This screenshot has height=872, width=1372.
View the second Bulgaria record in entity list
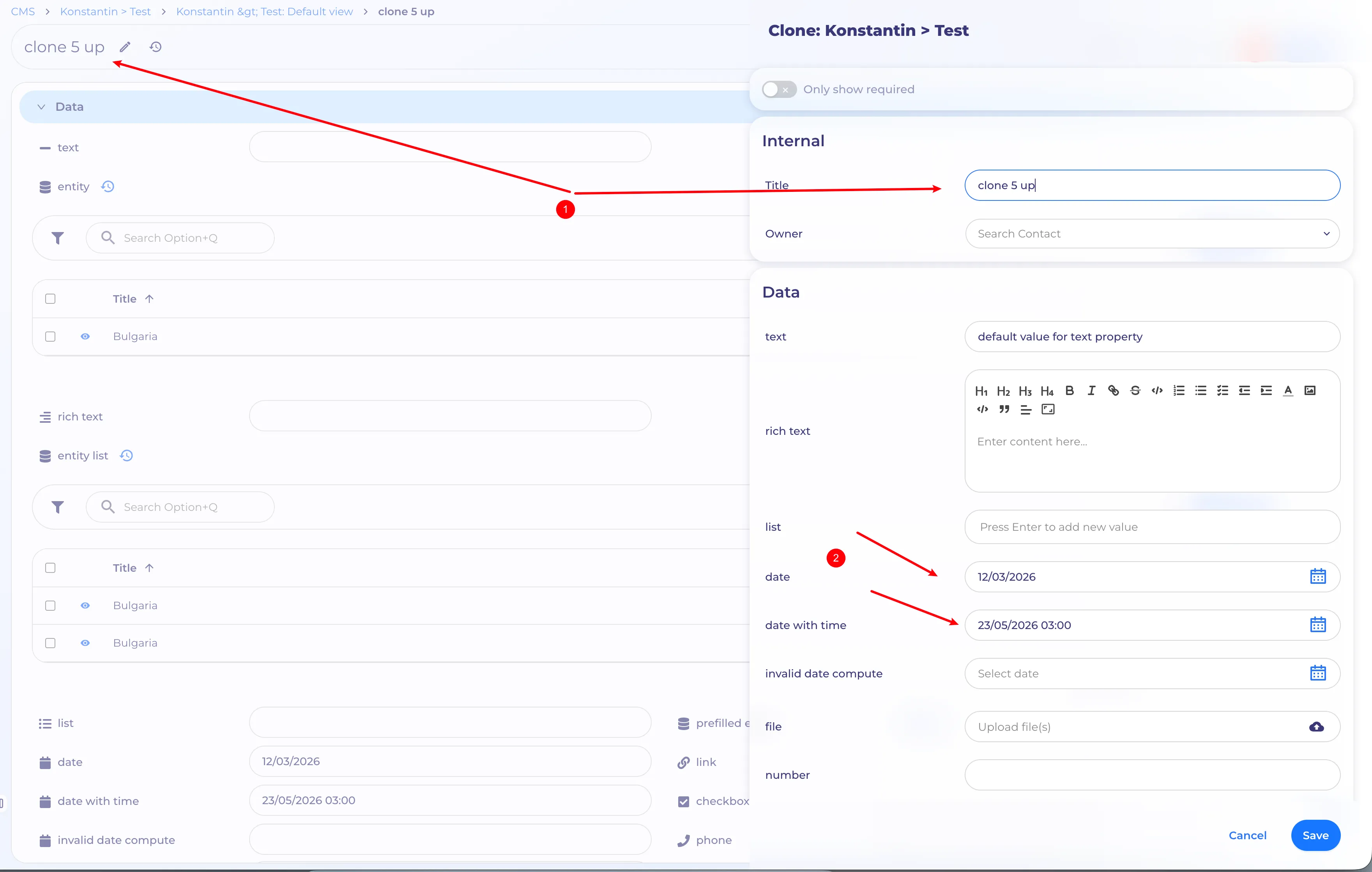point(85,643)
